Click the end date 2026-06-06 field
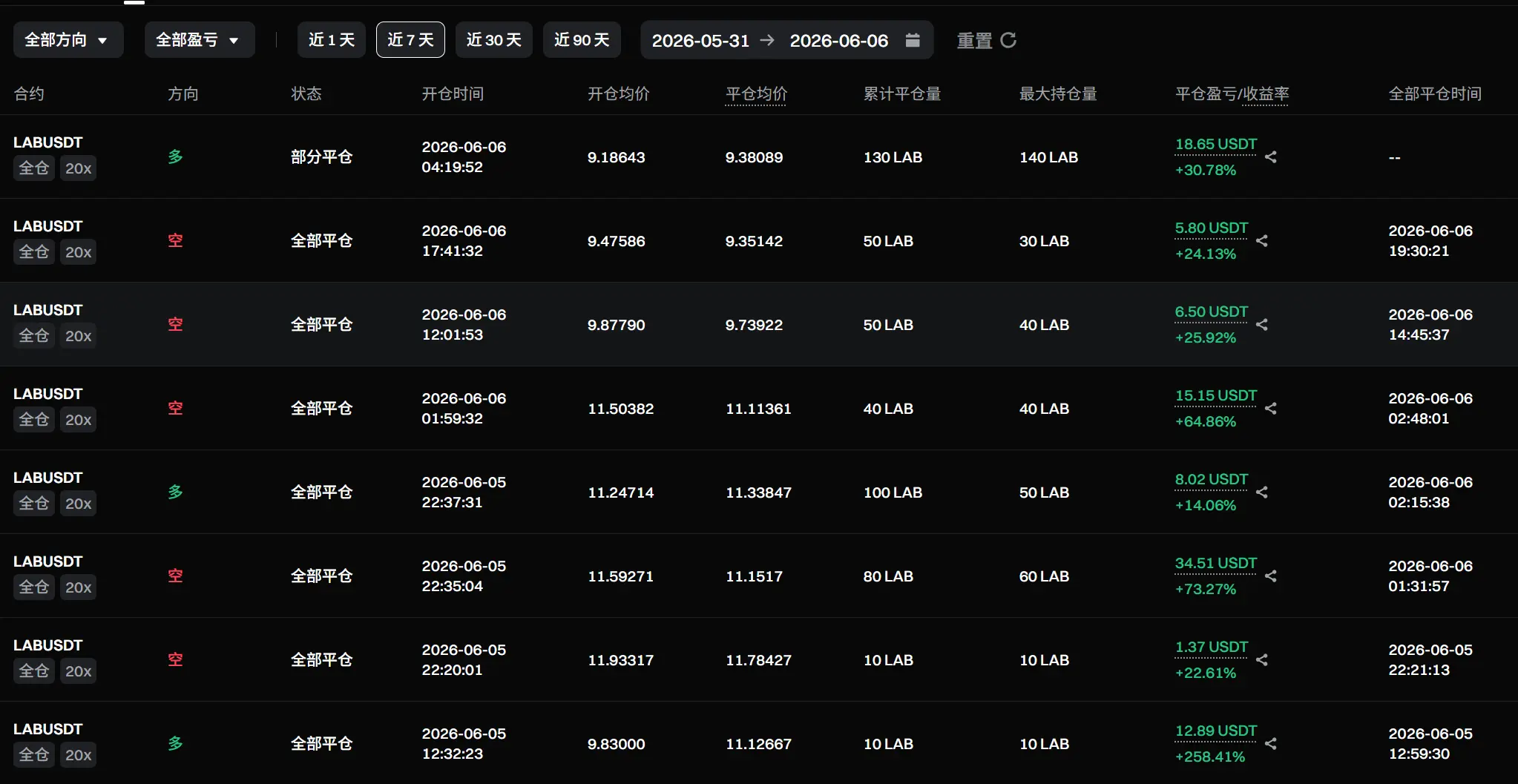Image resolution: width=1518 pixels, height=784 pixels. [838, 41]
